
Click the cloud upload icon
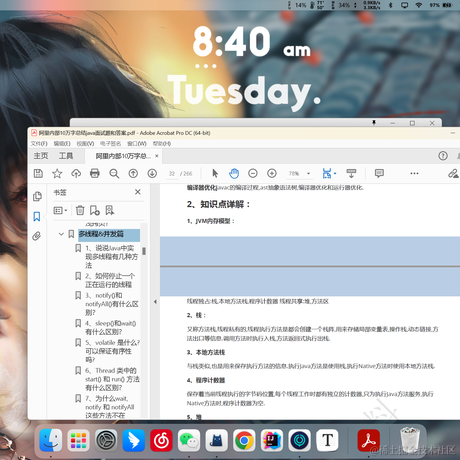pos(76,173)
